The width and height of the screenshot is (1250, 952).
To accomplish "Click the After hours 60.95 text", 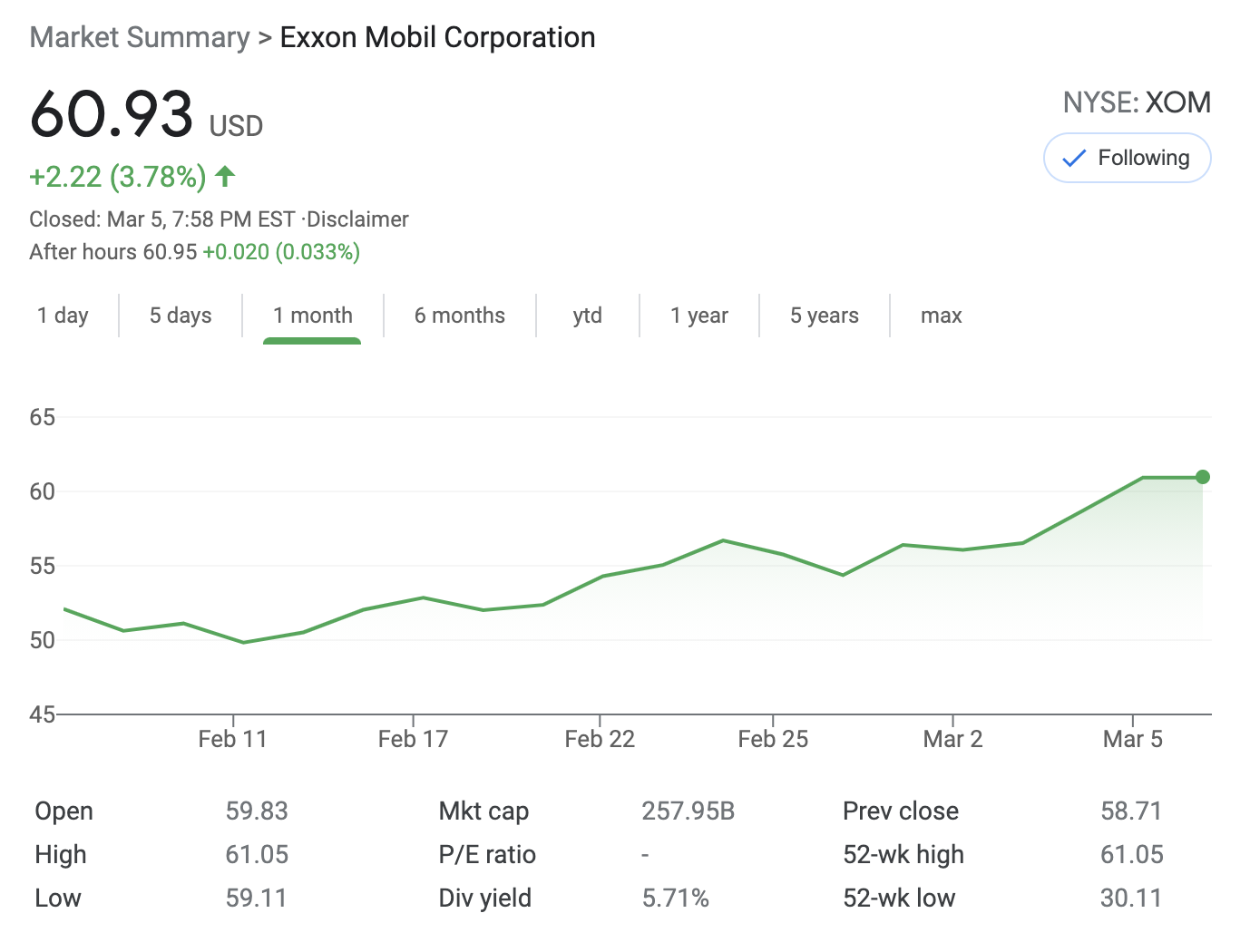I will (113, 252).
